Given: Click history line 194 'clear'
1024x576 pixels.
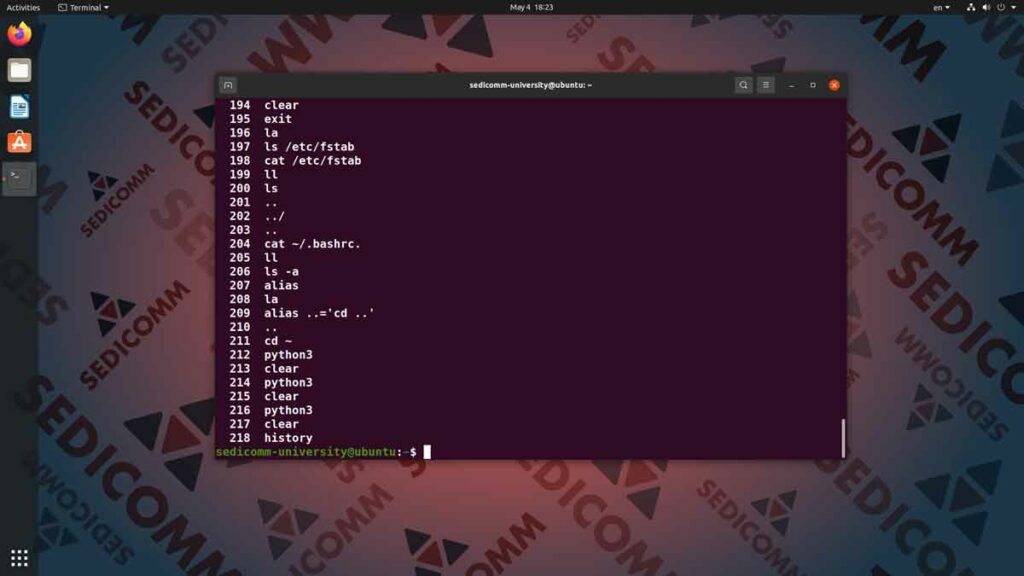Looking at the screenshot, I should pyautogui.click(x=264, y=105).
